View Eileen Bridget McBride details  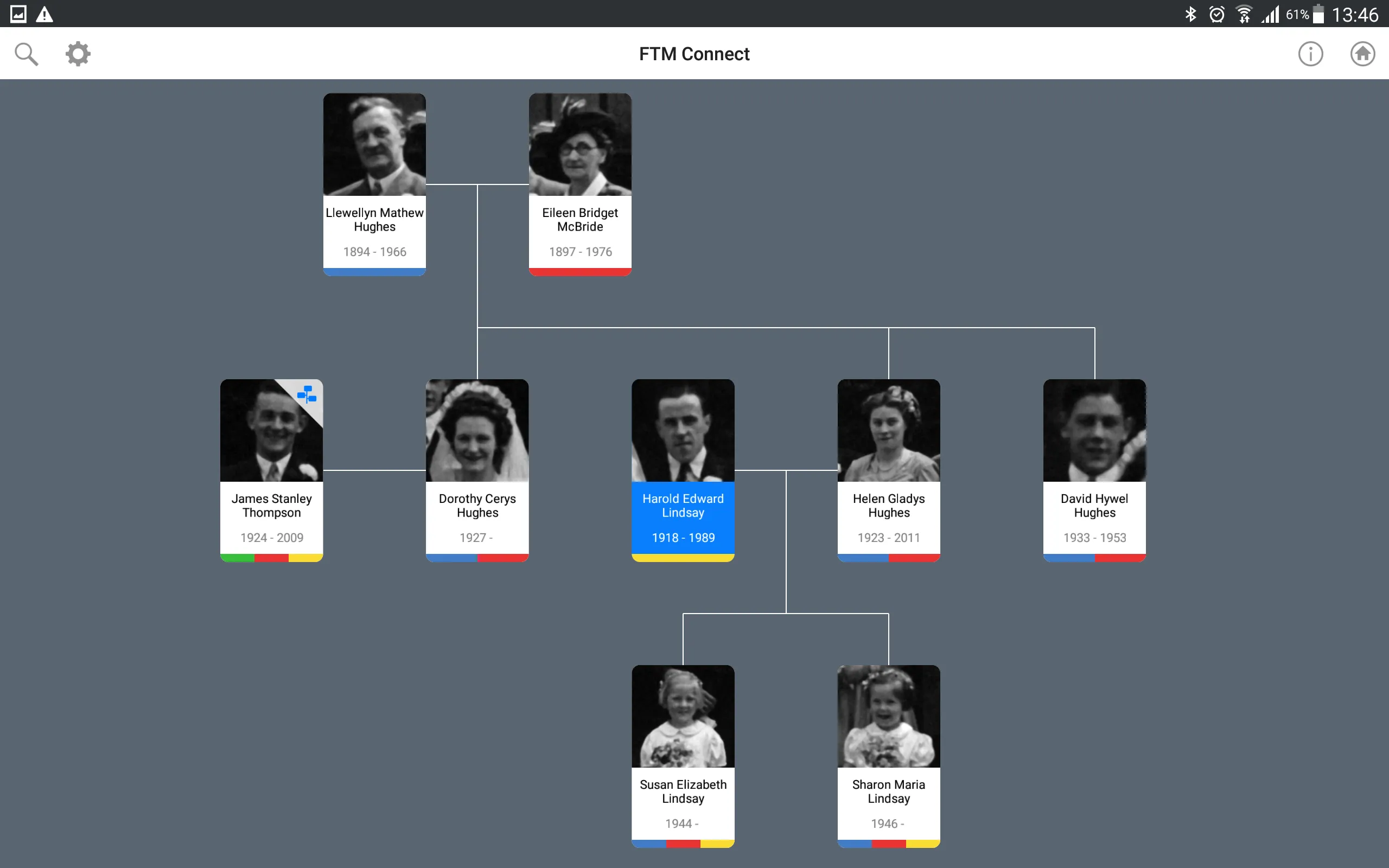click(x=579, y=184)
